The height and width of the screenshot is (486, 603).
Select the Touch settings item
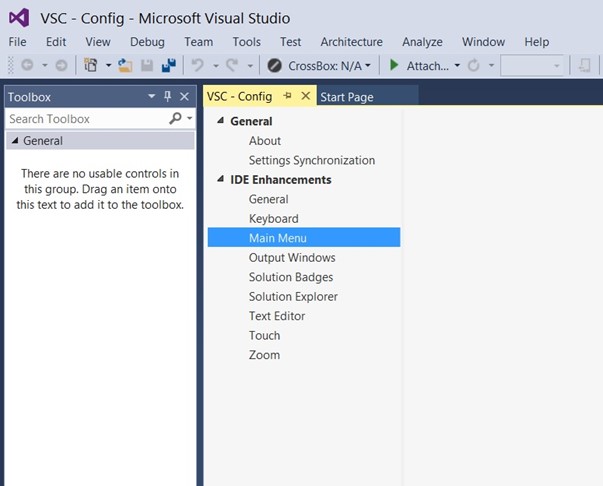264,335
